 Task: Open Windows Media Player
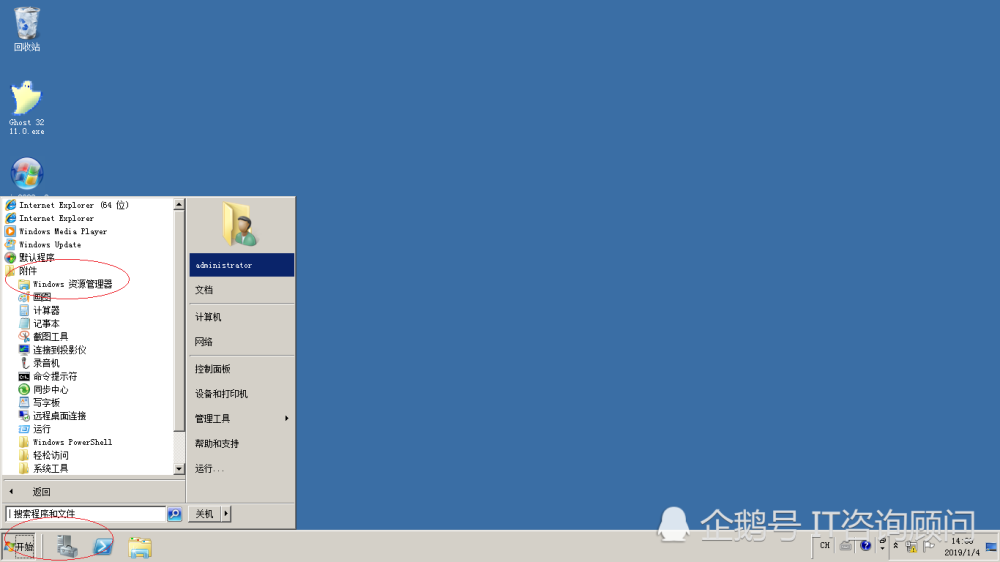56,232
